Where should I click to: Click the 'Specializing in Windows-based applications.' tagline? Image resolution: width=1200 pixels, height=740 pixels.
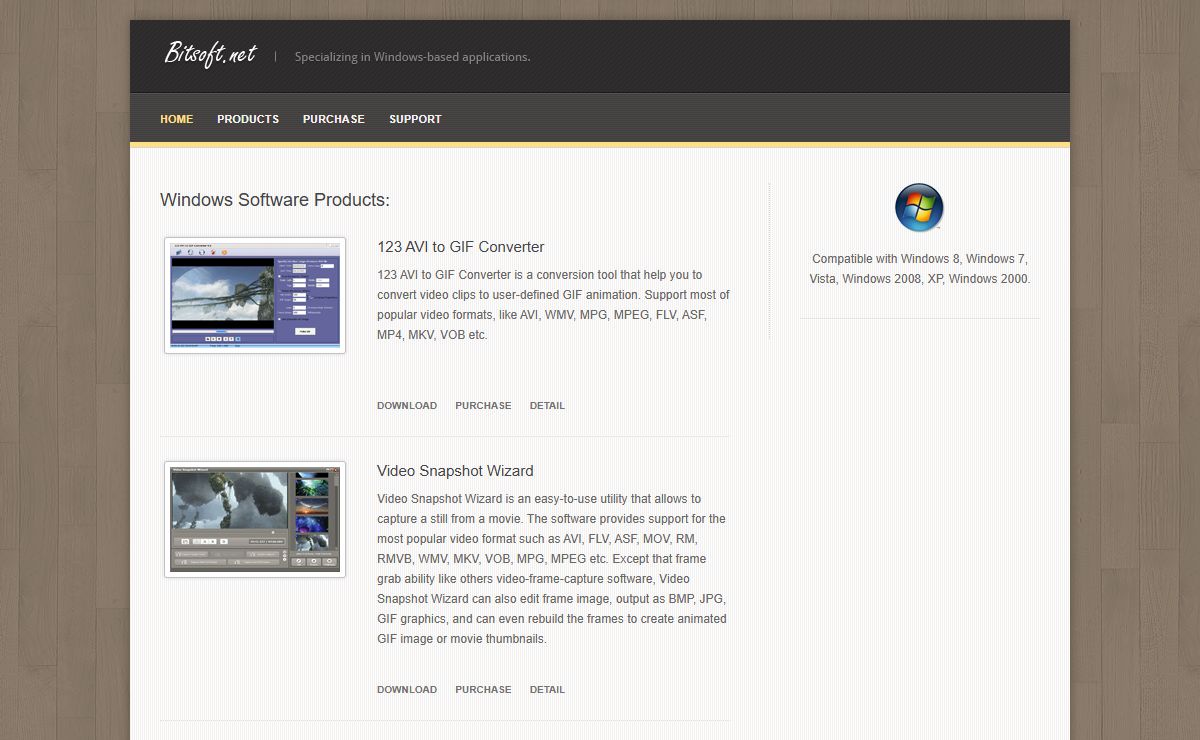412,57
